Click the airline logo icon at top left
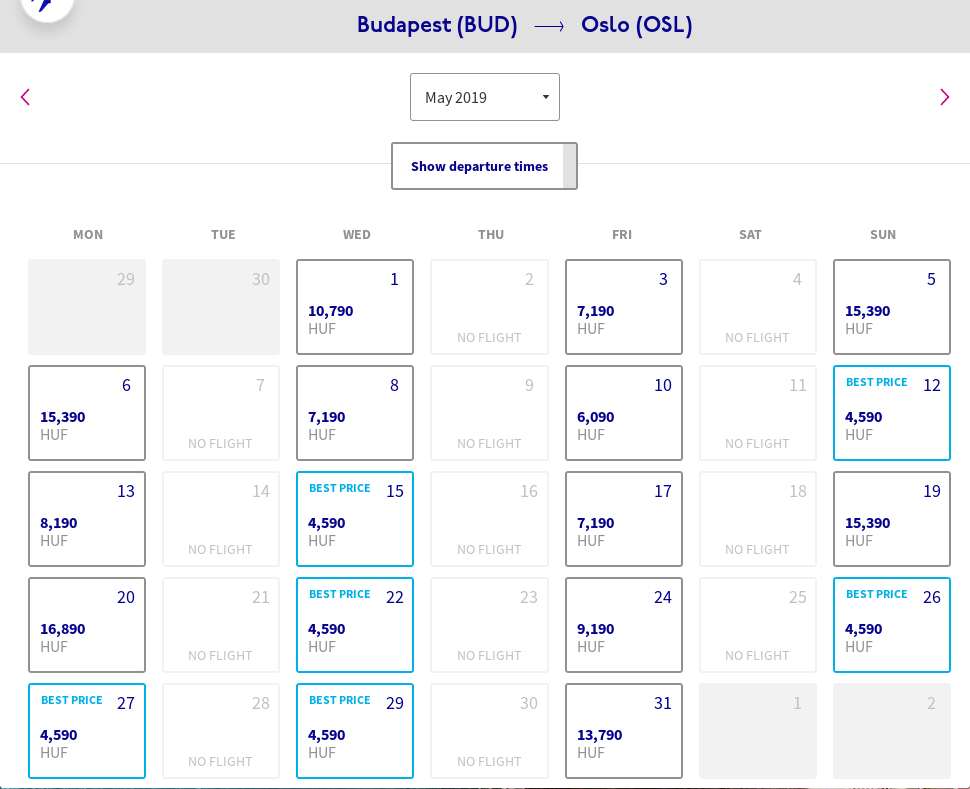Image resolution: width=970 pixels, height=789 pixels. pos(45,5)
